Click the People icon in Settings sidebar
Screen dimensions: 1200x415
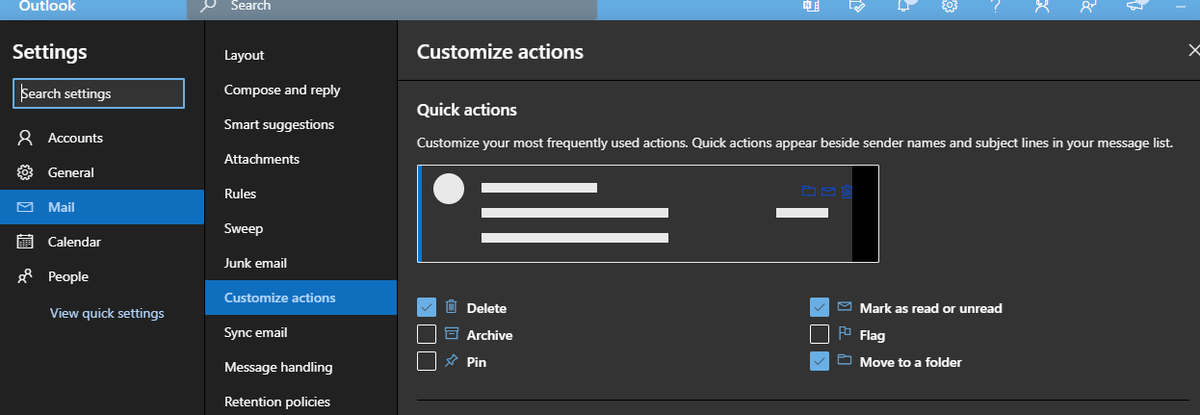(27, 277)
